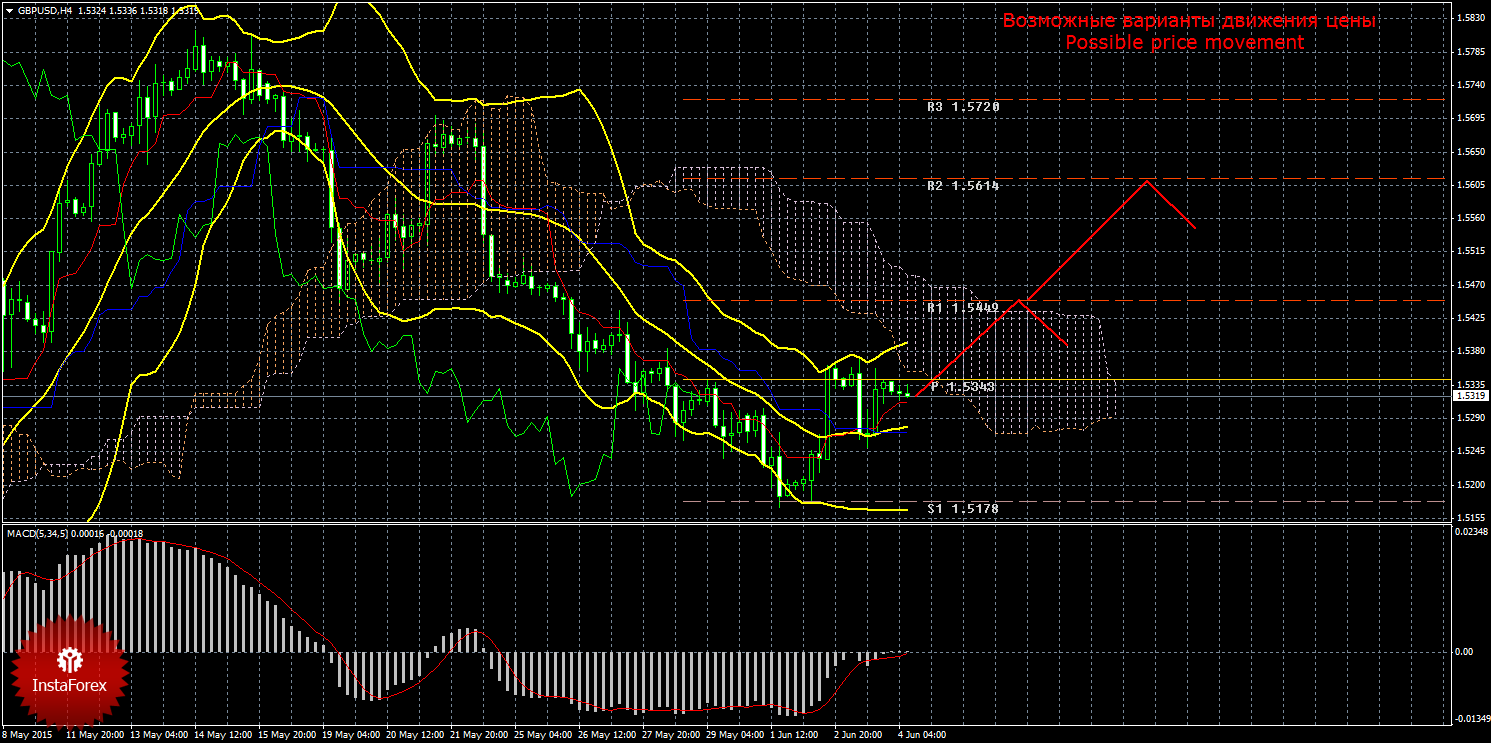Click the 8 May 2015 date on time axis
The width and height of the screenshot is (1491, 743).
coord(27,734)
